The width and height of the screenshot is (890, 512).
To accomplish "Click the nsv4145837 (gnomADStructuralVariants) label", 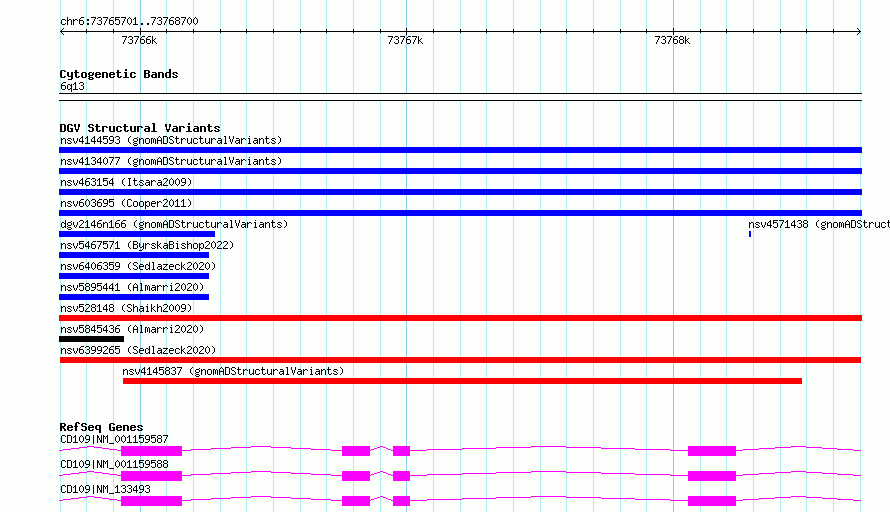I will [x=233, y=371].
